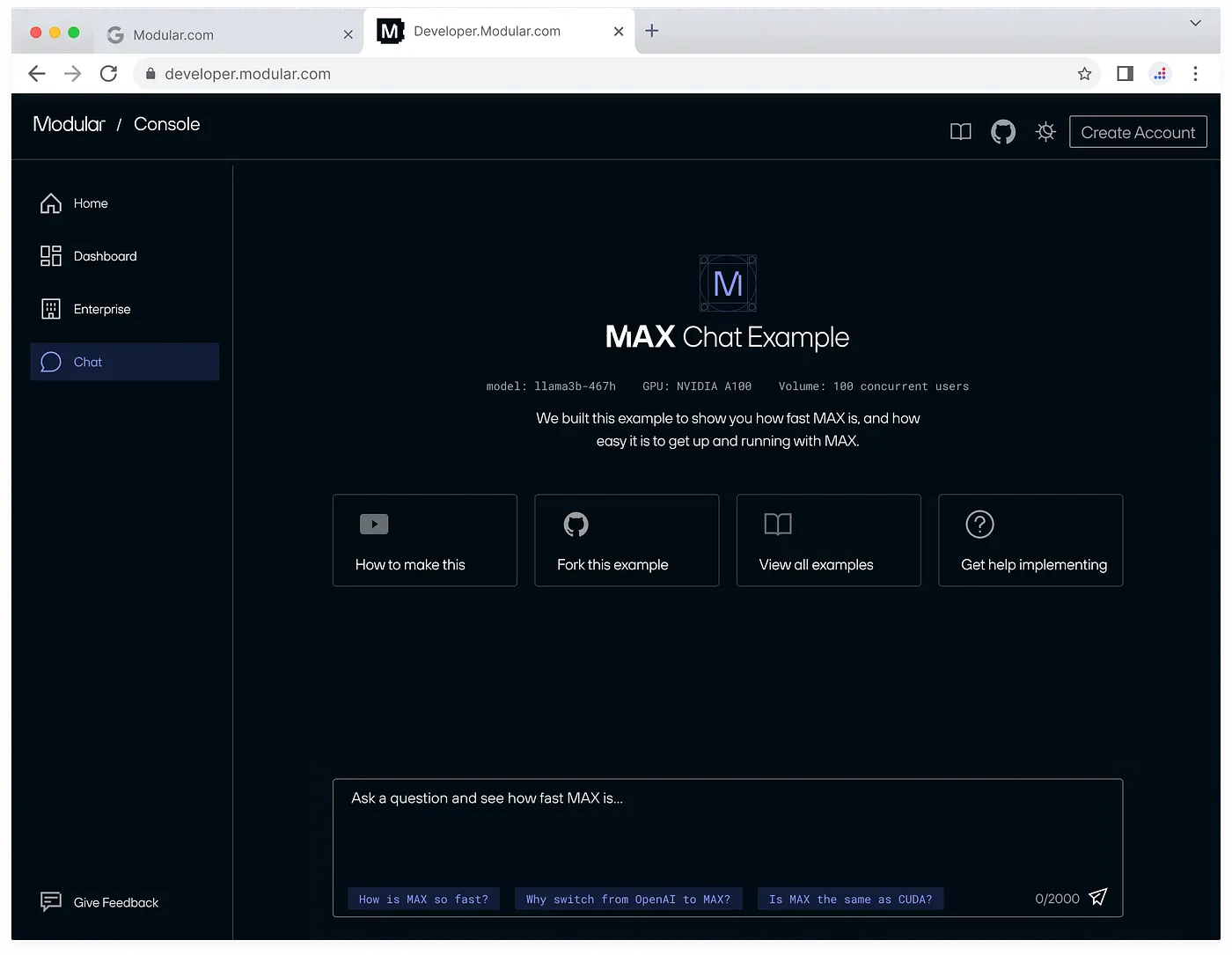Image resolution: width=1232 pixels, height=955 pixels.
Task: Open the View all examples card
Action: (x=829, y=540)
